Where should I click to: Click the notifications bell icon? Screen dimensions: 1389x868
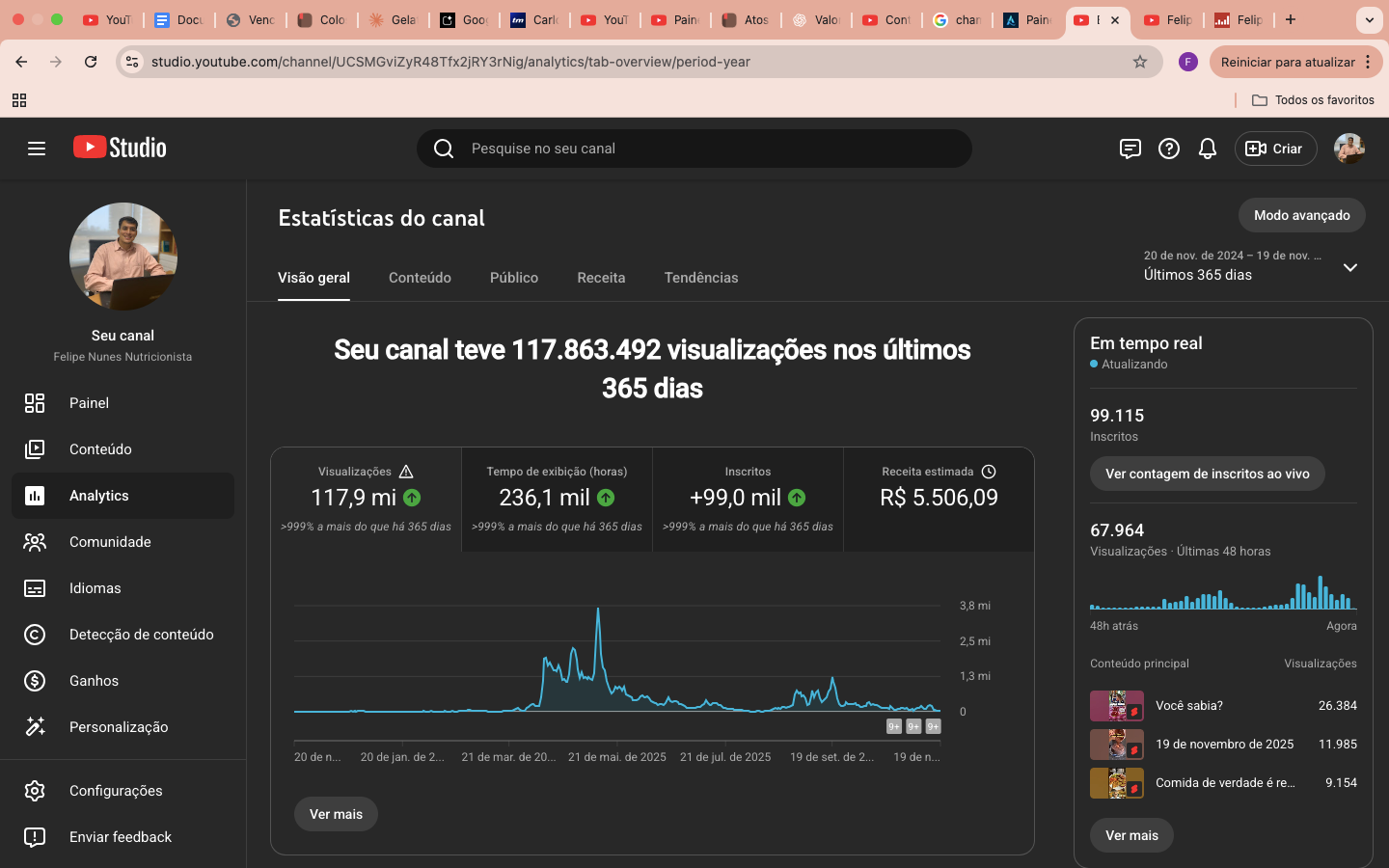pyautogui.click(x=1207, y=149)
